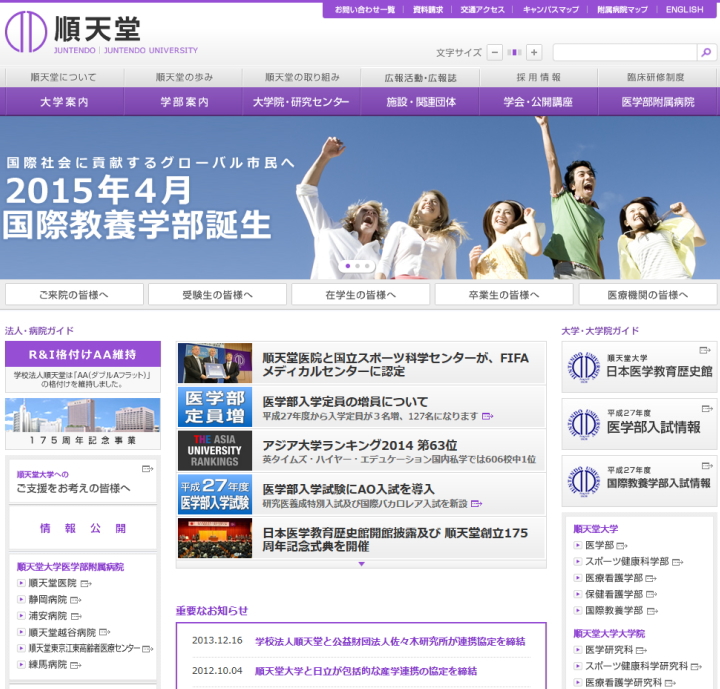Decrease text size with the minus button
Image resolution: width=720 pixels, height=689 pixels.
point(495,52)
